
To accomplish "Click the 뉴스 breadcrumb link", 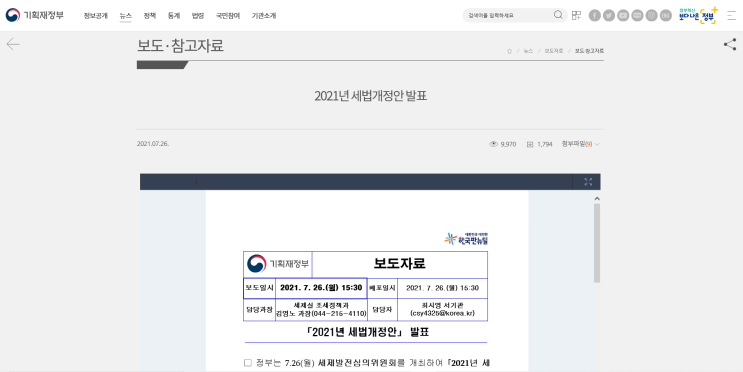I will 528,51.
